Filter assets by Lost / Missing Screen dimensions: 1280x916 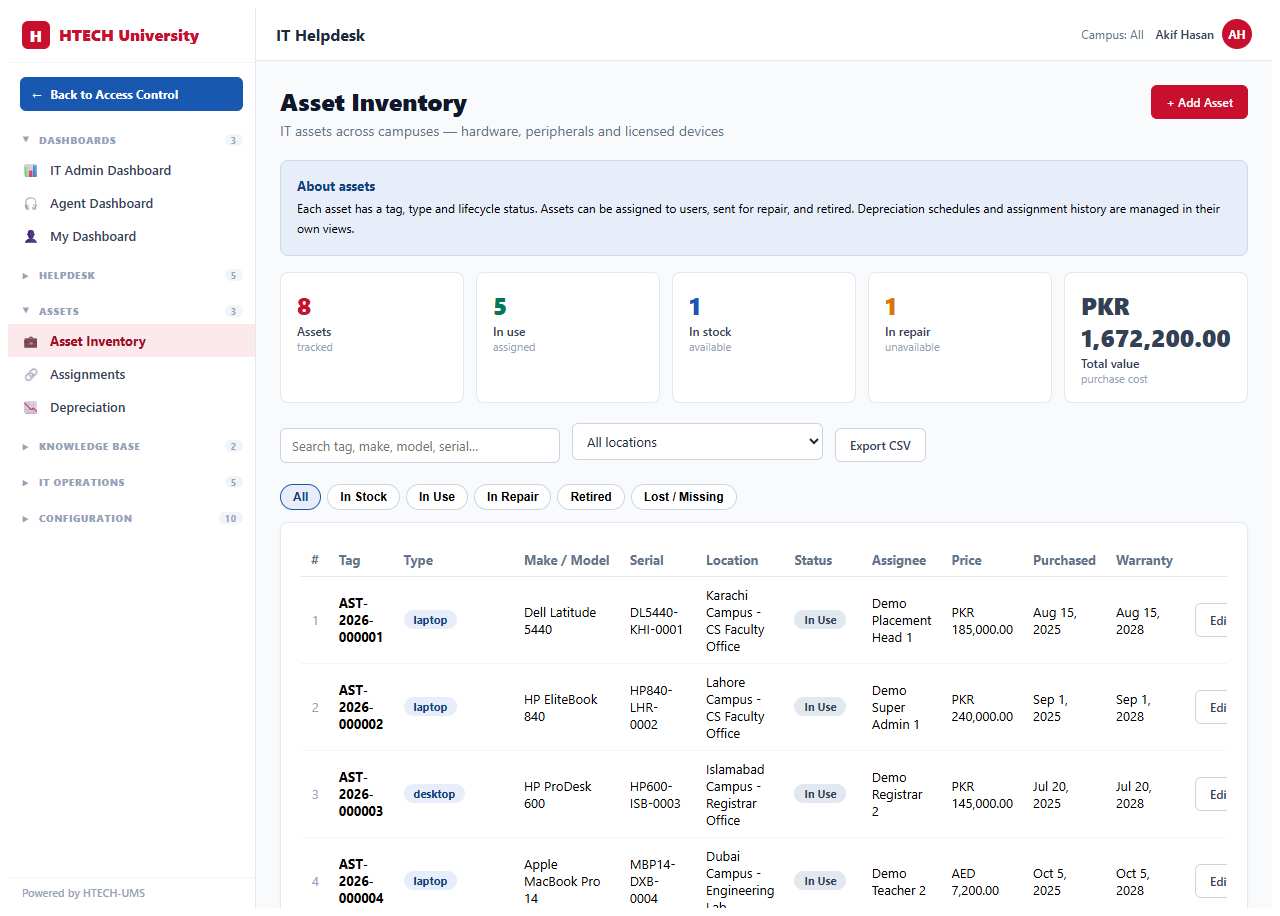click(684, 497)
